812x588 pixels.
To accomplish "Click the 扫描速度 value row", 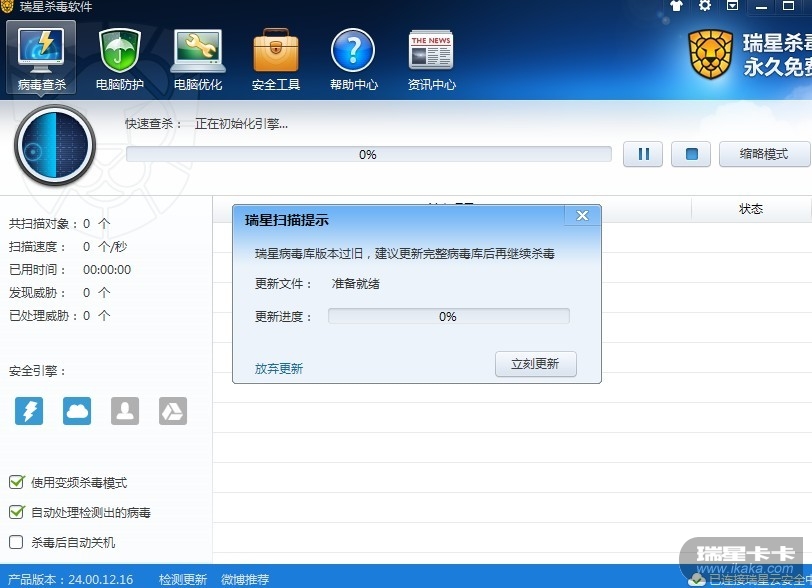I will pos(68,247).
